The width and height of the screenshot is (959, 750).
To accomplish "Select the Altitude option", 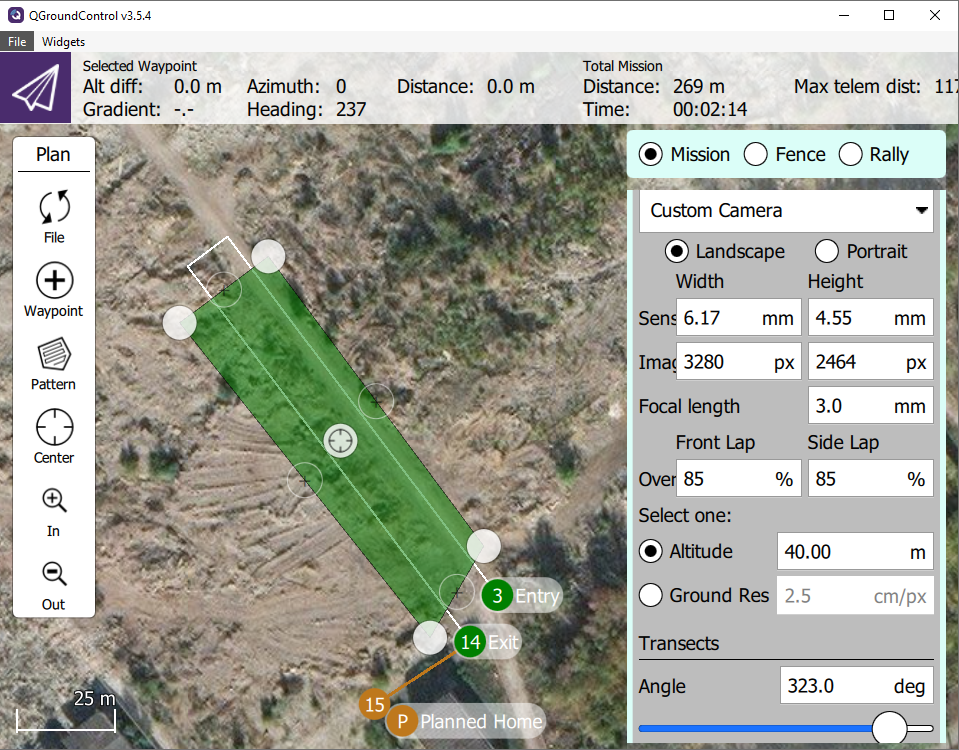I will pos(651,551).
